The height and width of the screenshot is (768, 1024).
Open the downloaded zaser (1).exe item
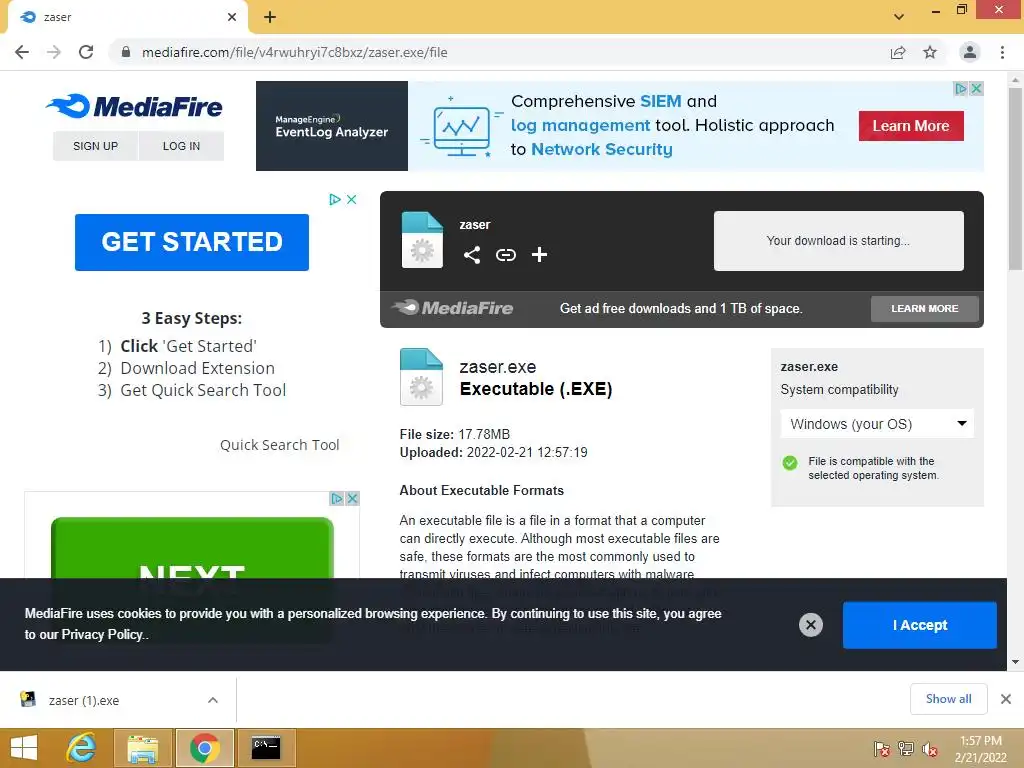coord(84,700)
